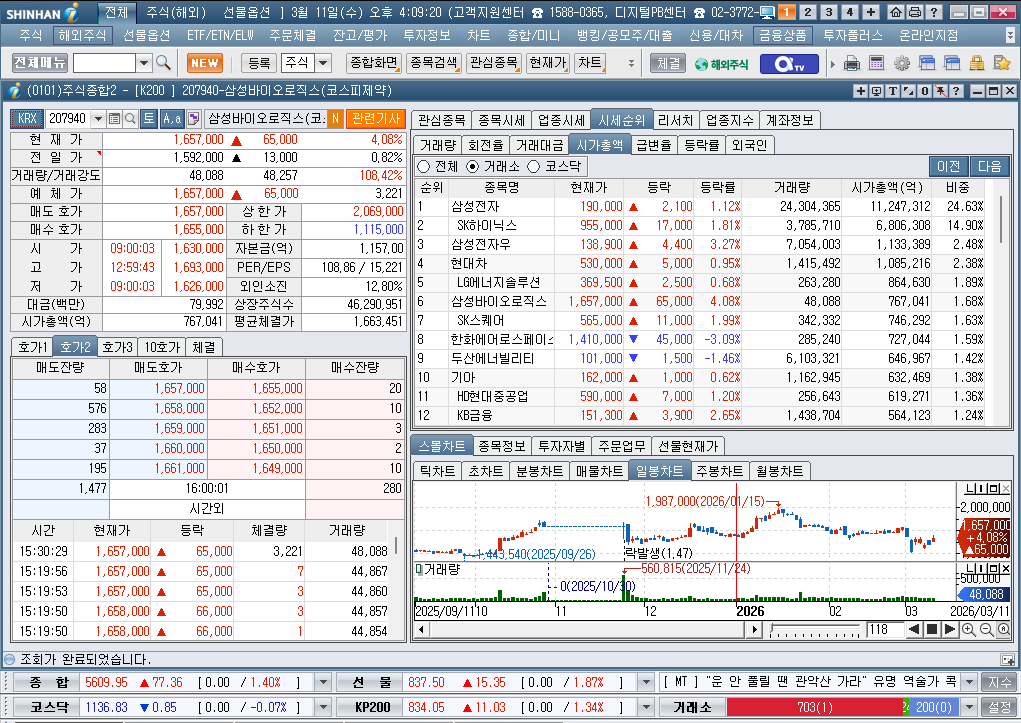Viewport: 1021px width, 723px height.
Task: Click the blue 200(0) decliners bar
Action: (933, 707)
